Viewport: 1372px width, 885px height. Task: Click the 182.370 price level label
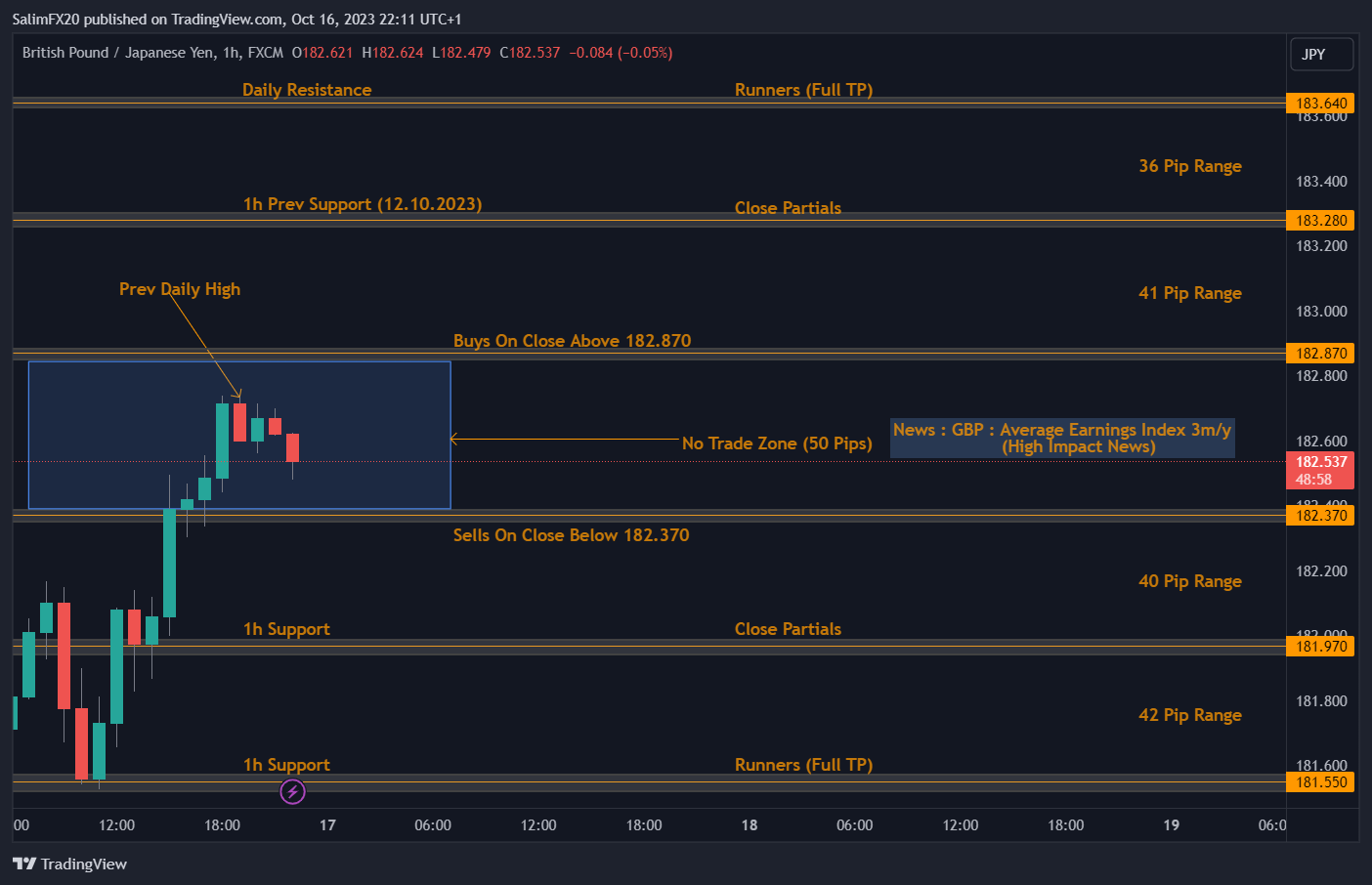(1320, 515)
